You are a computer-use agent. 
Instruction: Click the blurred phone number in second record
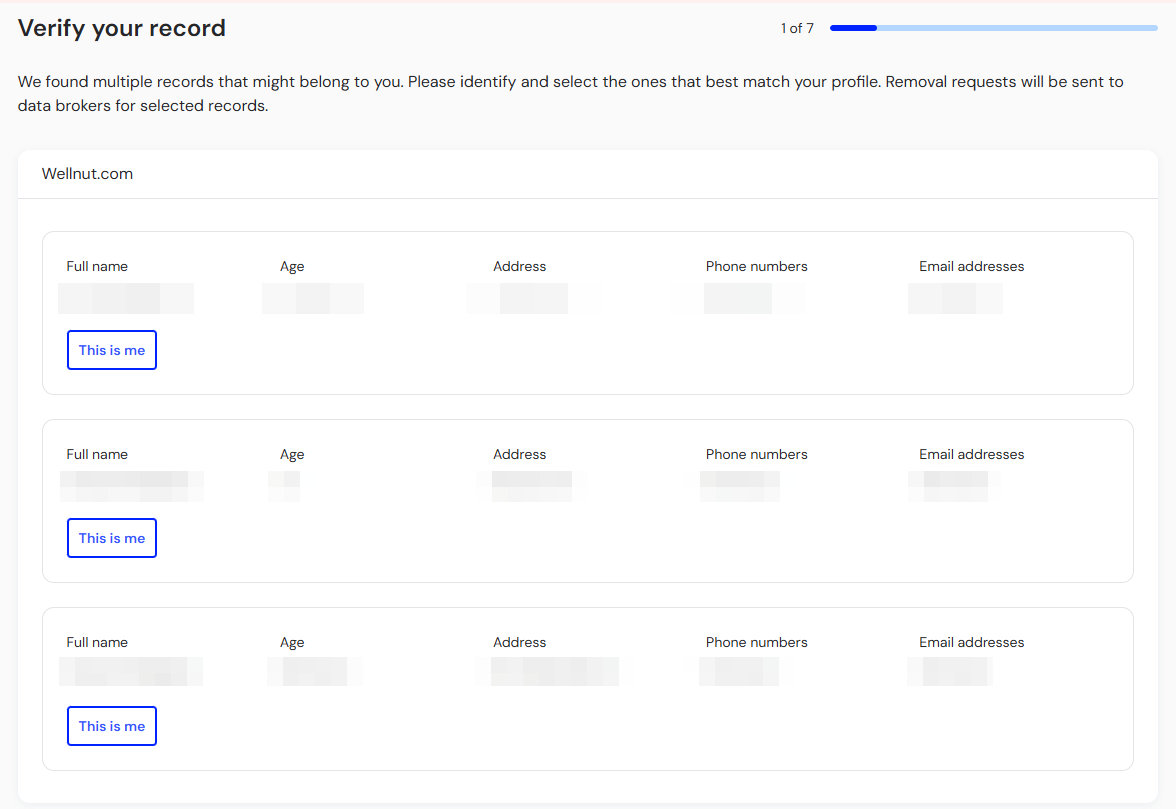pyautogui.click(x=741, y=486)
